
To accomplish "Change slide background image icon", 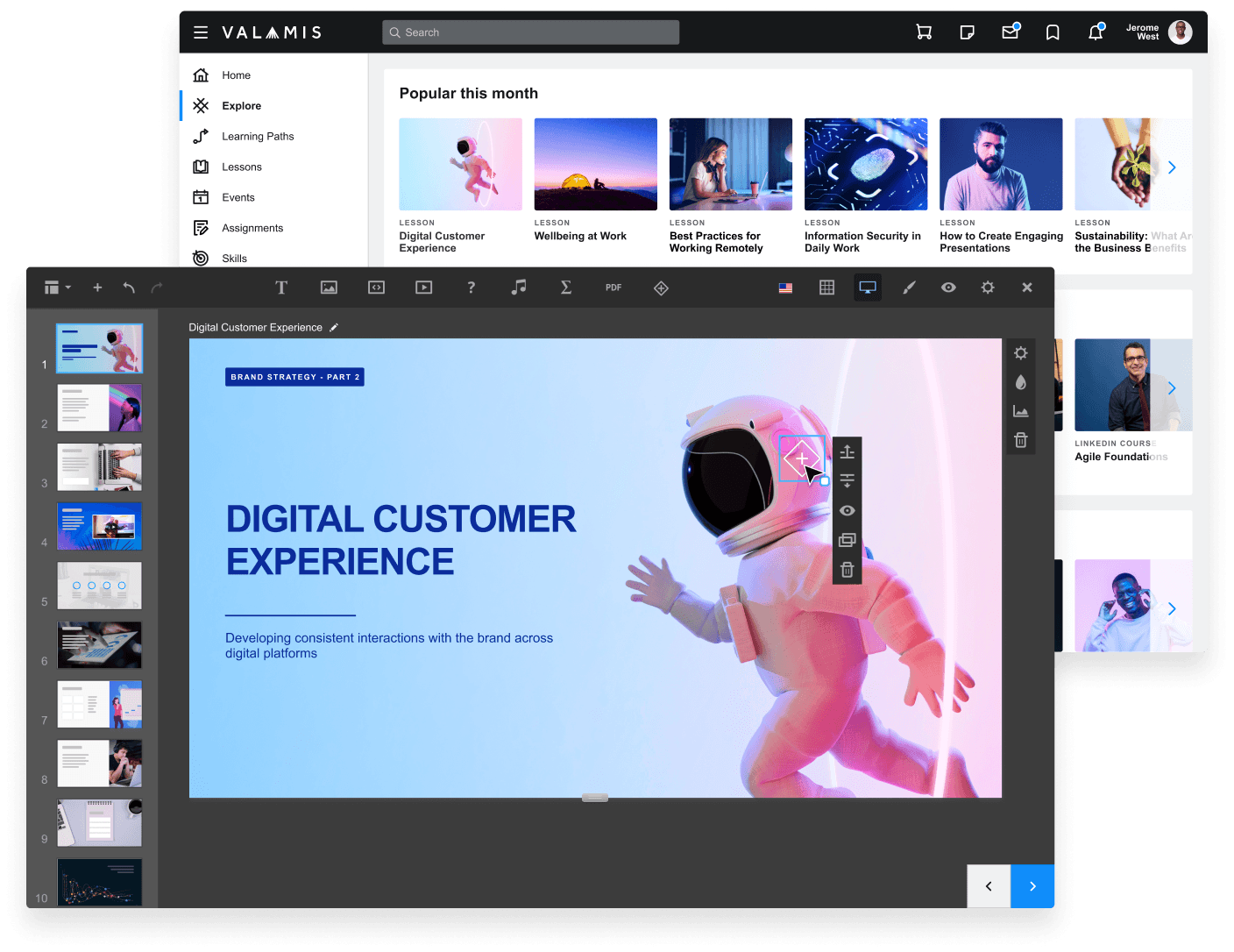I will (x=1021, y=411).
